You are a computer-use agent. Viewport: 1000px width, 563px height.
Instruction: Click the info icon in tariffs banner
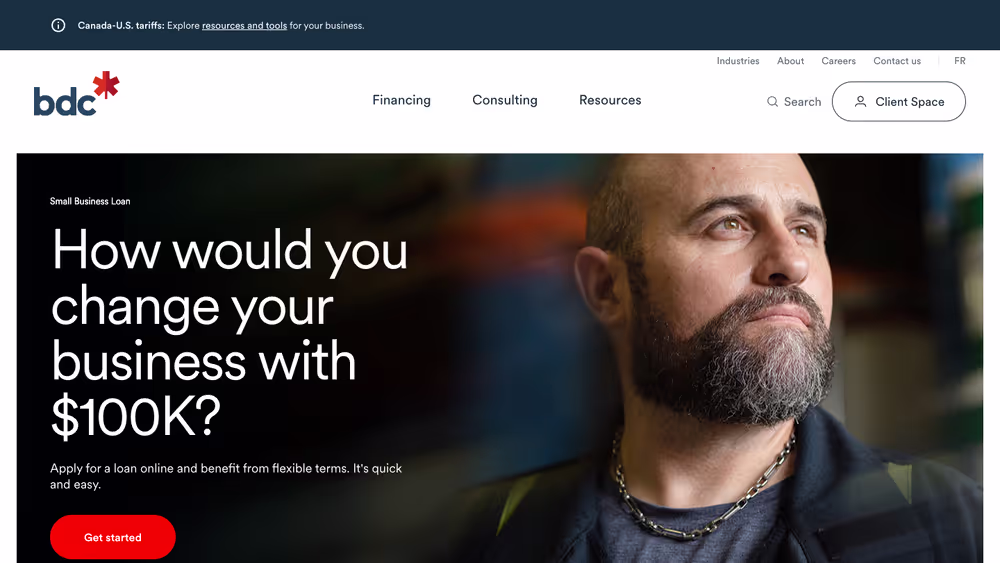click(58, 26)
